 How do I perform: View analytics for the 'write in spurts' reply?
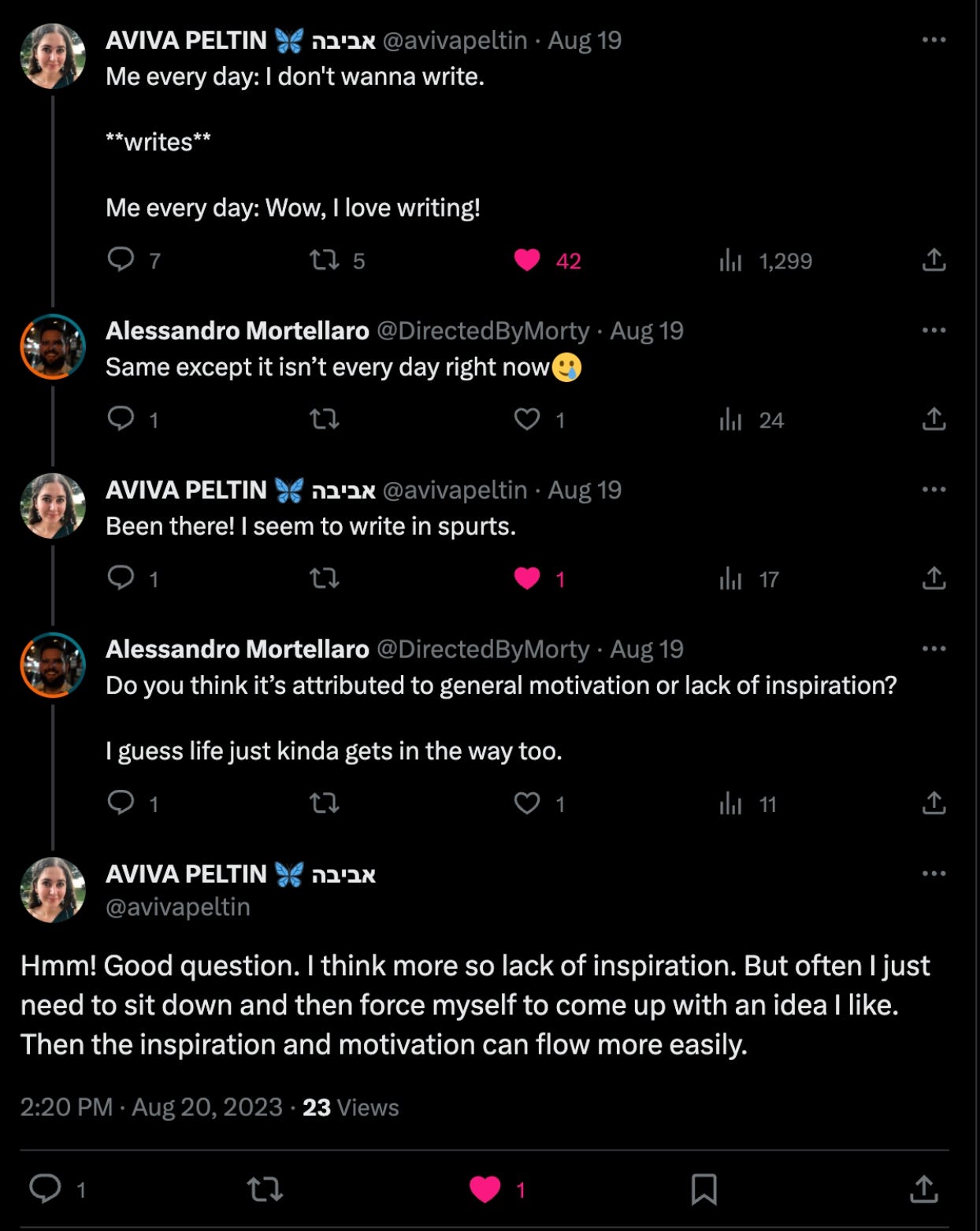point(730,579)
